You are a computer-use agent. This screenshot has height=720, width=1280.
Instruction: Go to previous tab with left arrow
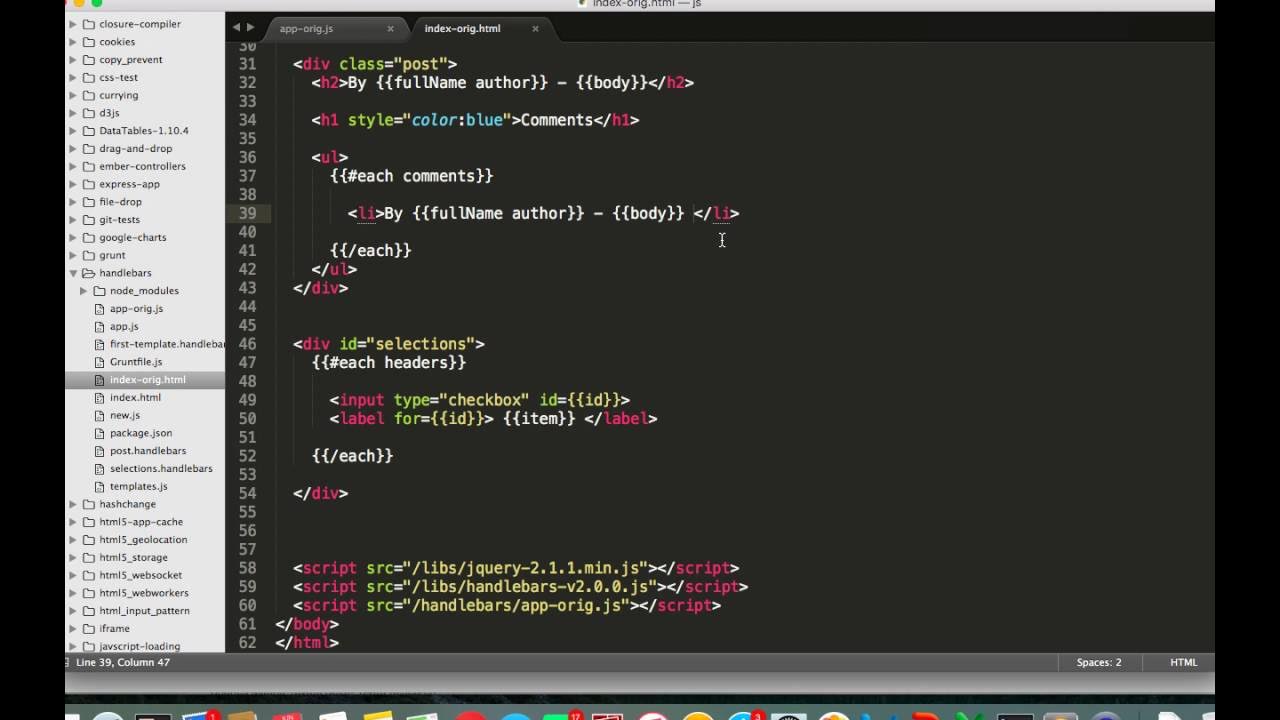pyautogui.click(x=236, y=28)
